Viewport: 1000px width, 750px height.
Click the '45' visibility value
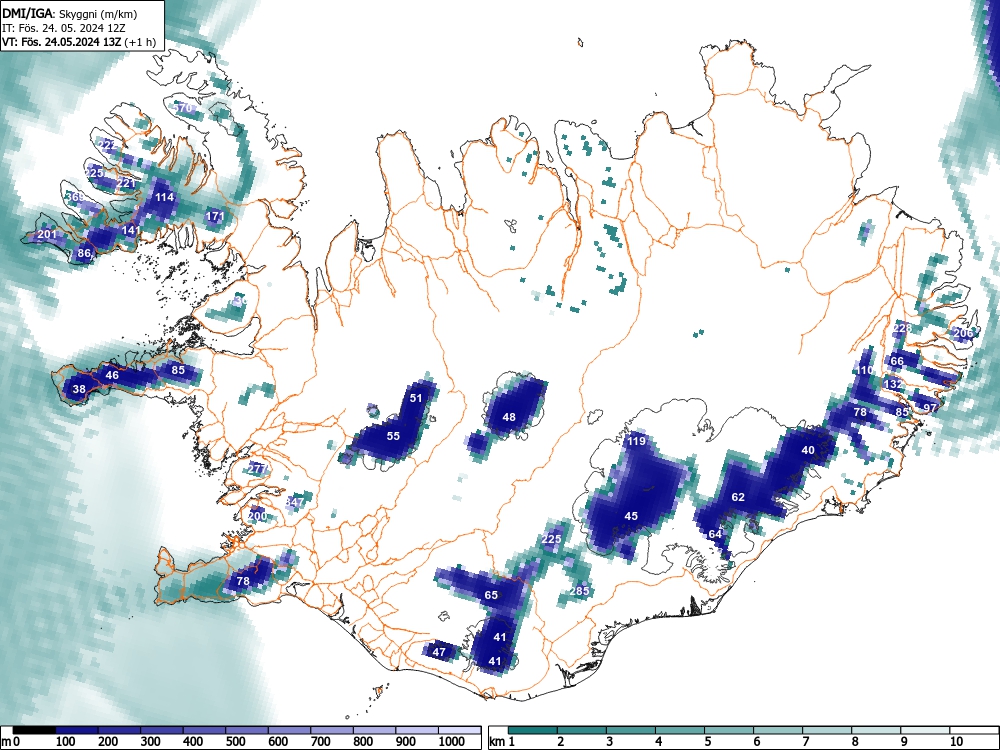[631, 516]
